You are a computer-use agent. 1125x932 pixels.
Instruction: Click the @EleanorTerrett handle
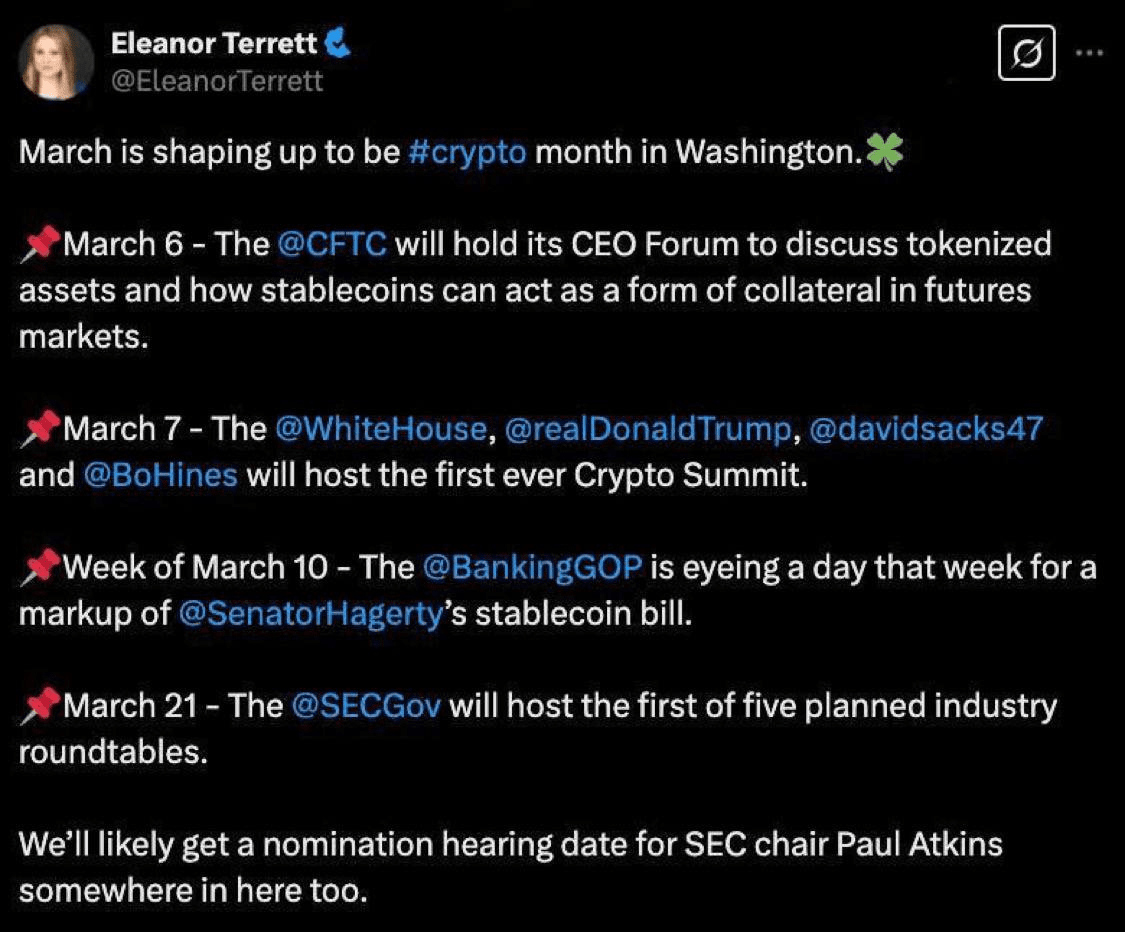[217, 80]
